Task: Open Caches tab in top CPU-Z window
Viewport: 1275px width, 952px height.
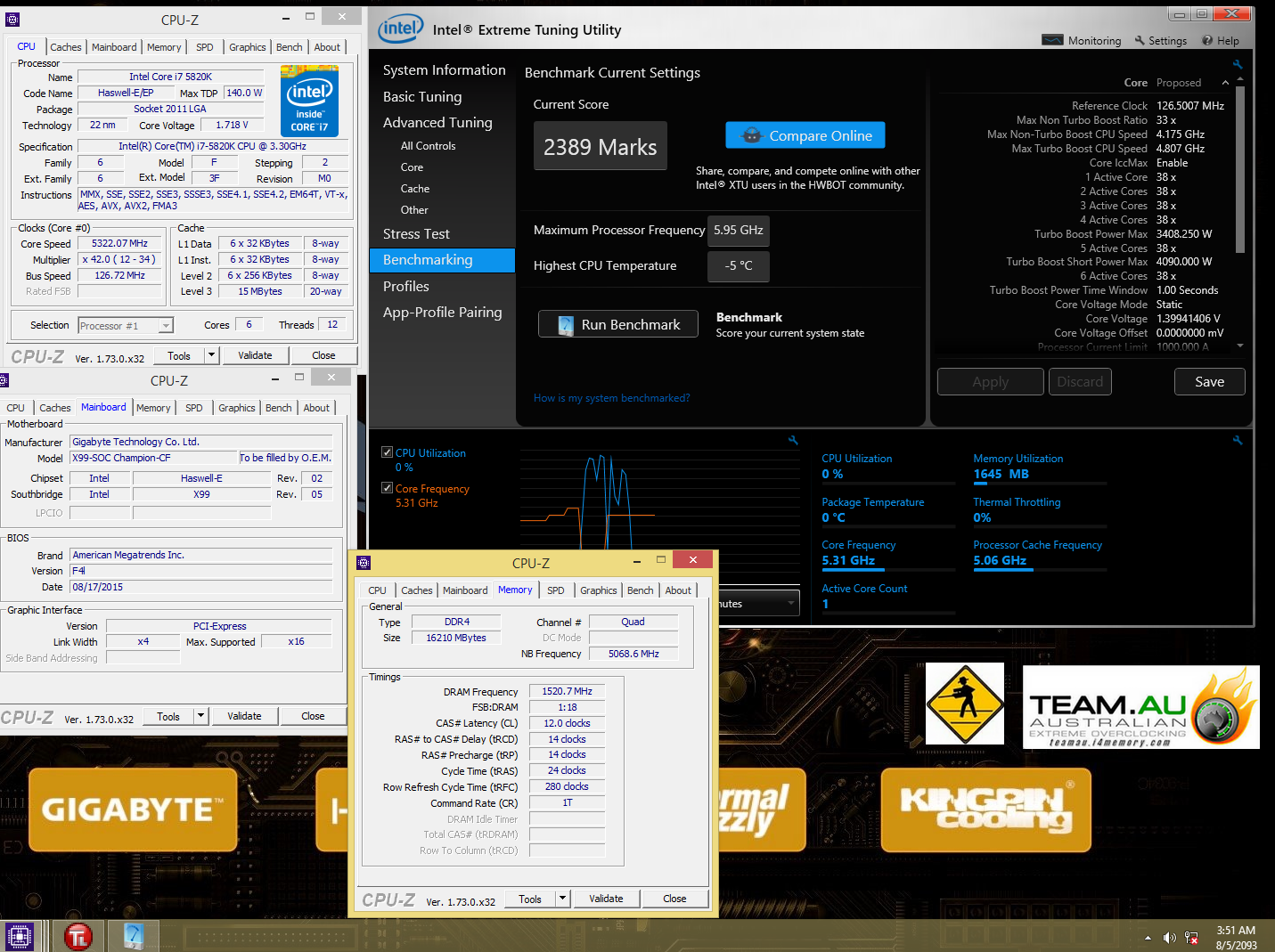Action: (66, 47)
